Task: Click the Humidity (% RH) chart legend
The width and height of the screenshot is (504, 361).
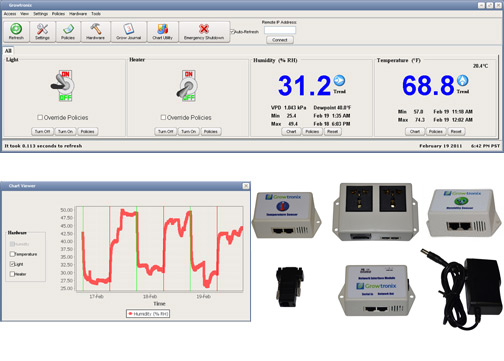Action: pos(148,314)
